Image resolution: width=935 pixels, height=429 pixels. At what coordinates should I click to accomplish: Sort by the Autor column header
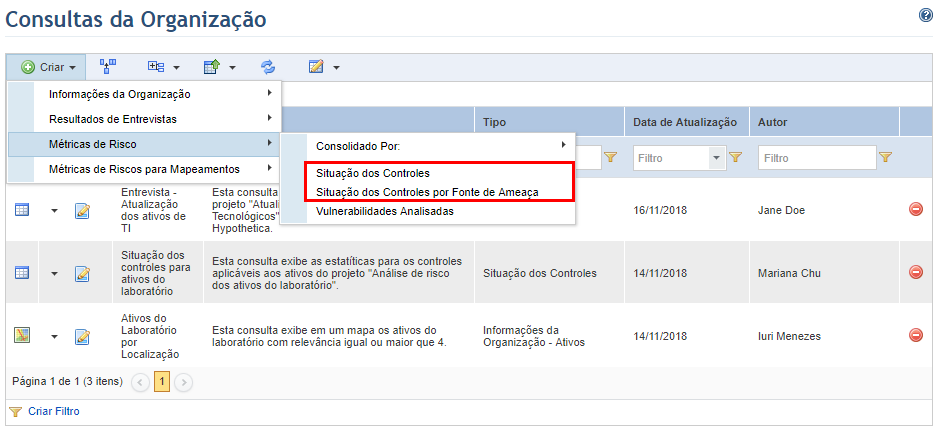point(772,122)
